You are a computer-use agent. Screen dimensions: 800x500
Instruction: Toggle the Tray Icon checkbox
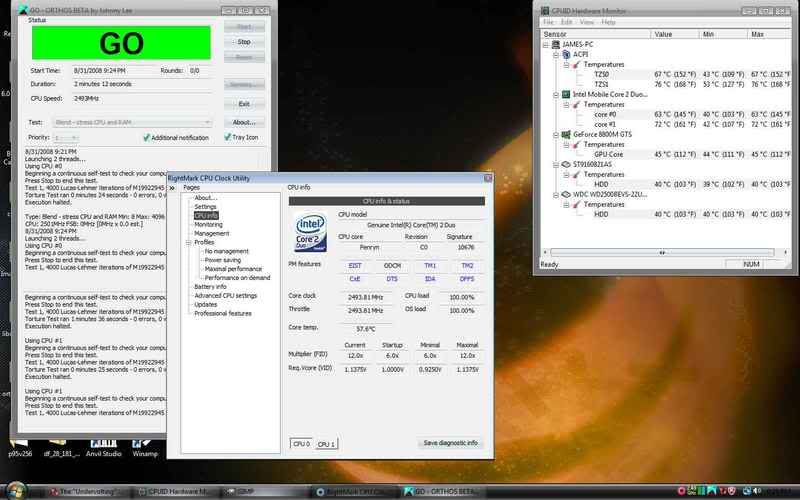pyautogui.click(x=226, y=137)
